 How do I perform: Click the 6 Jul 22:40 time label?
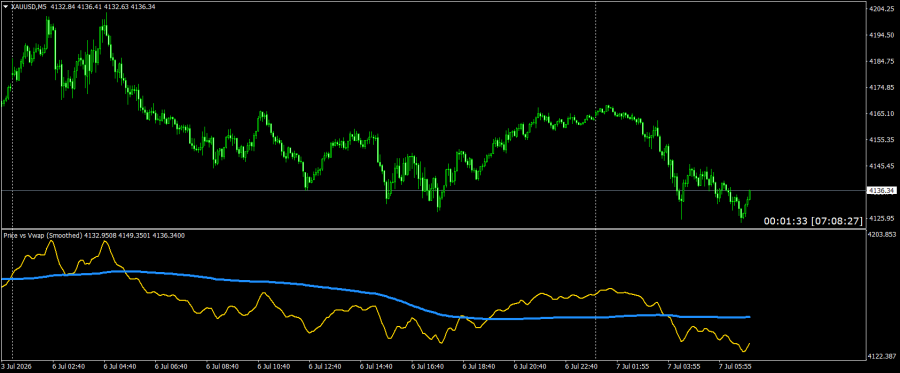click(x=582, y=365)
